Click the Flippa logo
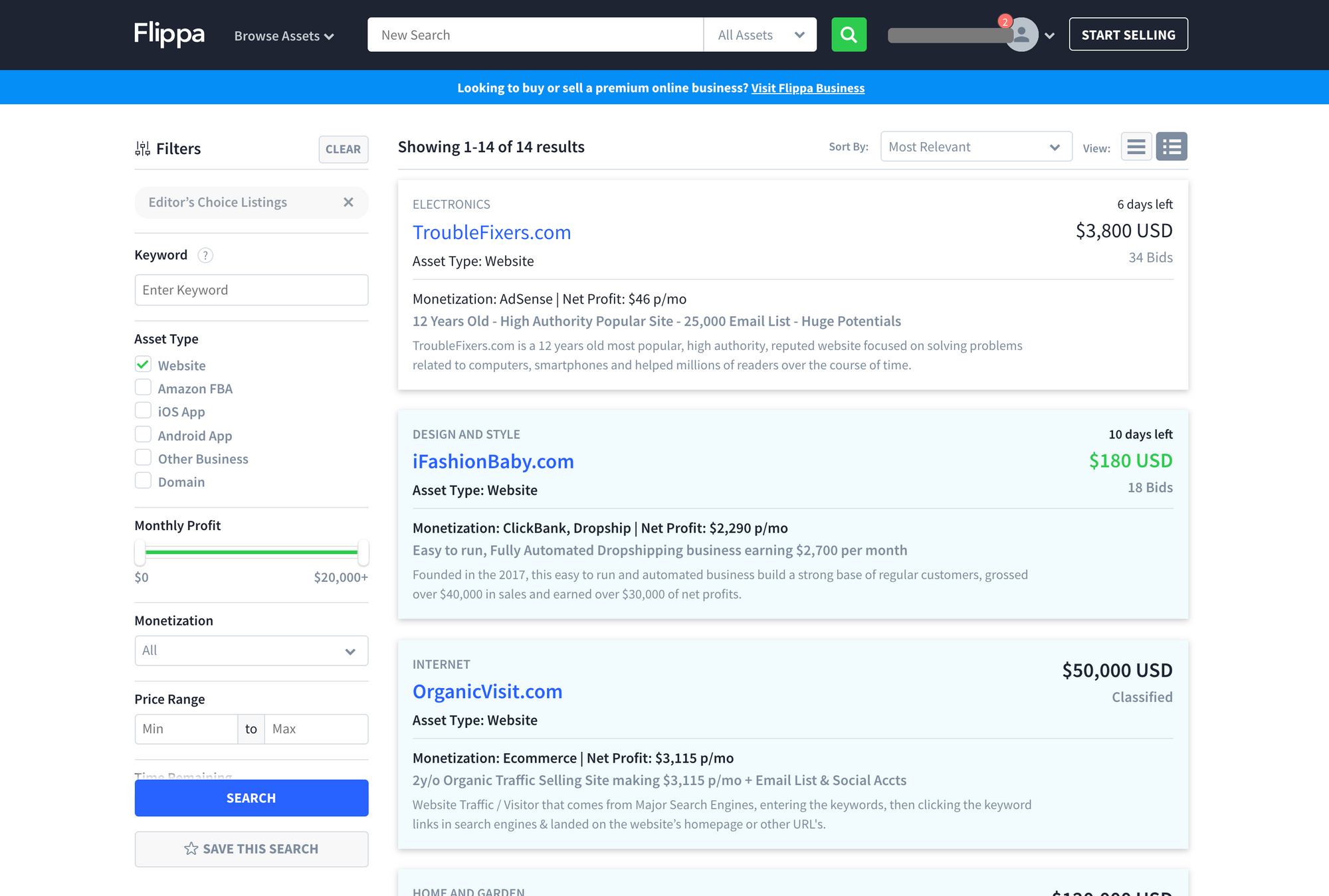 point(169,34)
